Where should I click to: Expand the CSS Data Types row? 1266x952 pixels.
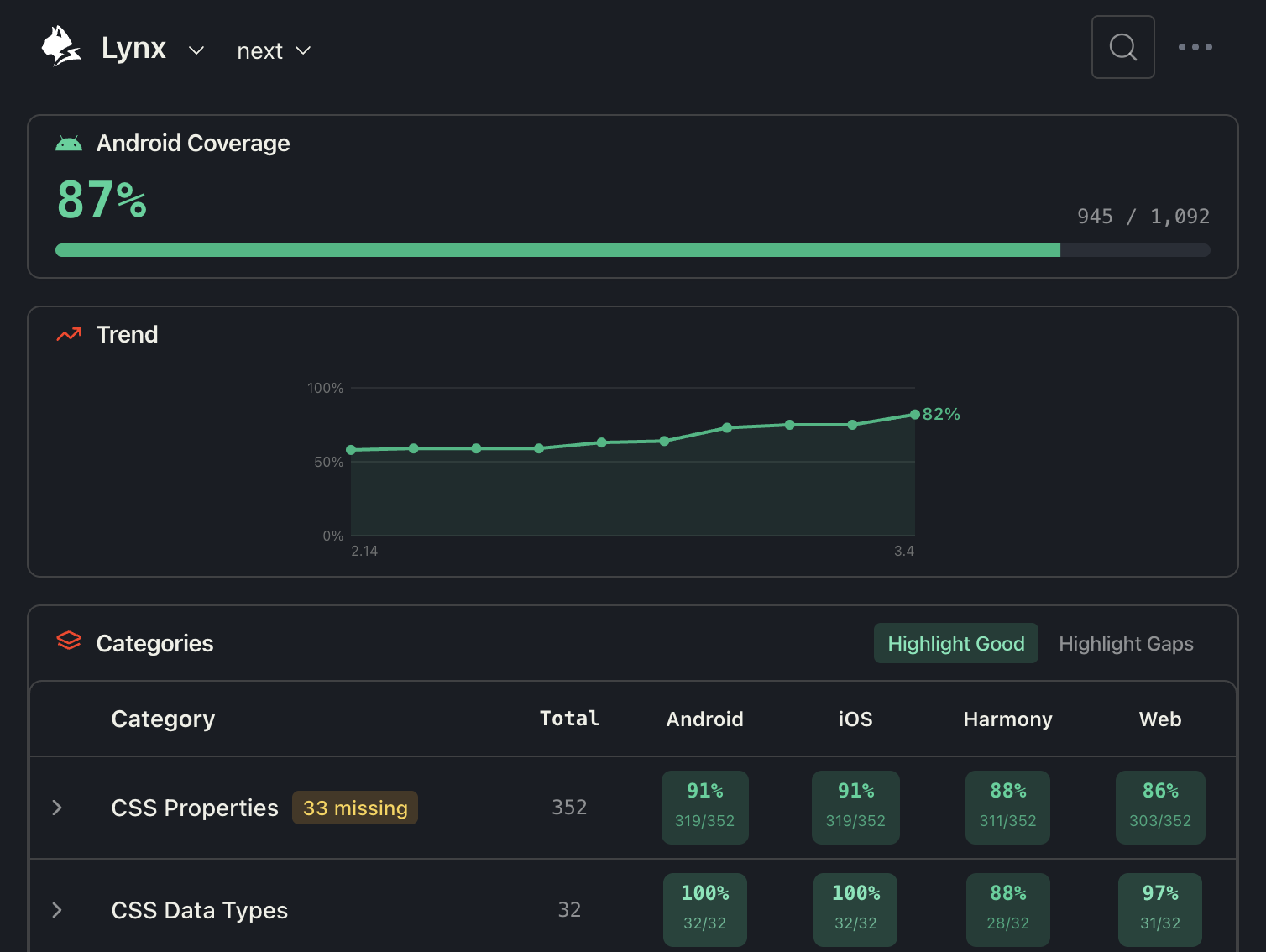click(56, 910)
